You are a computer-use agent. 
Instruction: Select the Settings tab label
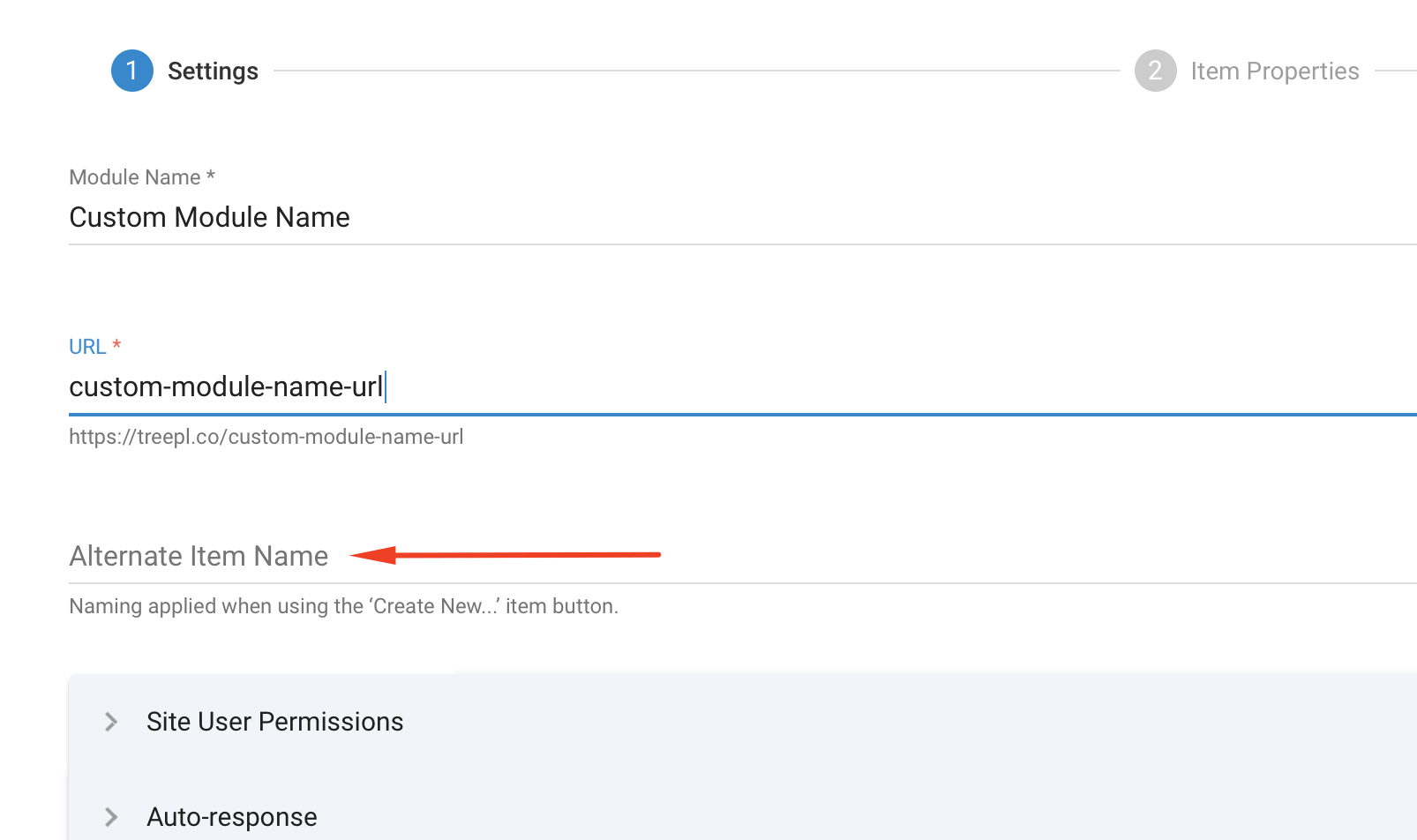213,71
